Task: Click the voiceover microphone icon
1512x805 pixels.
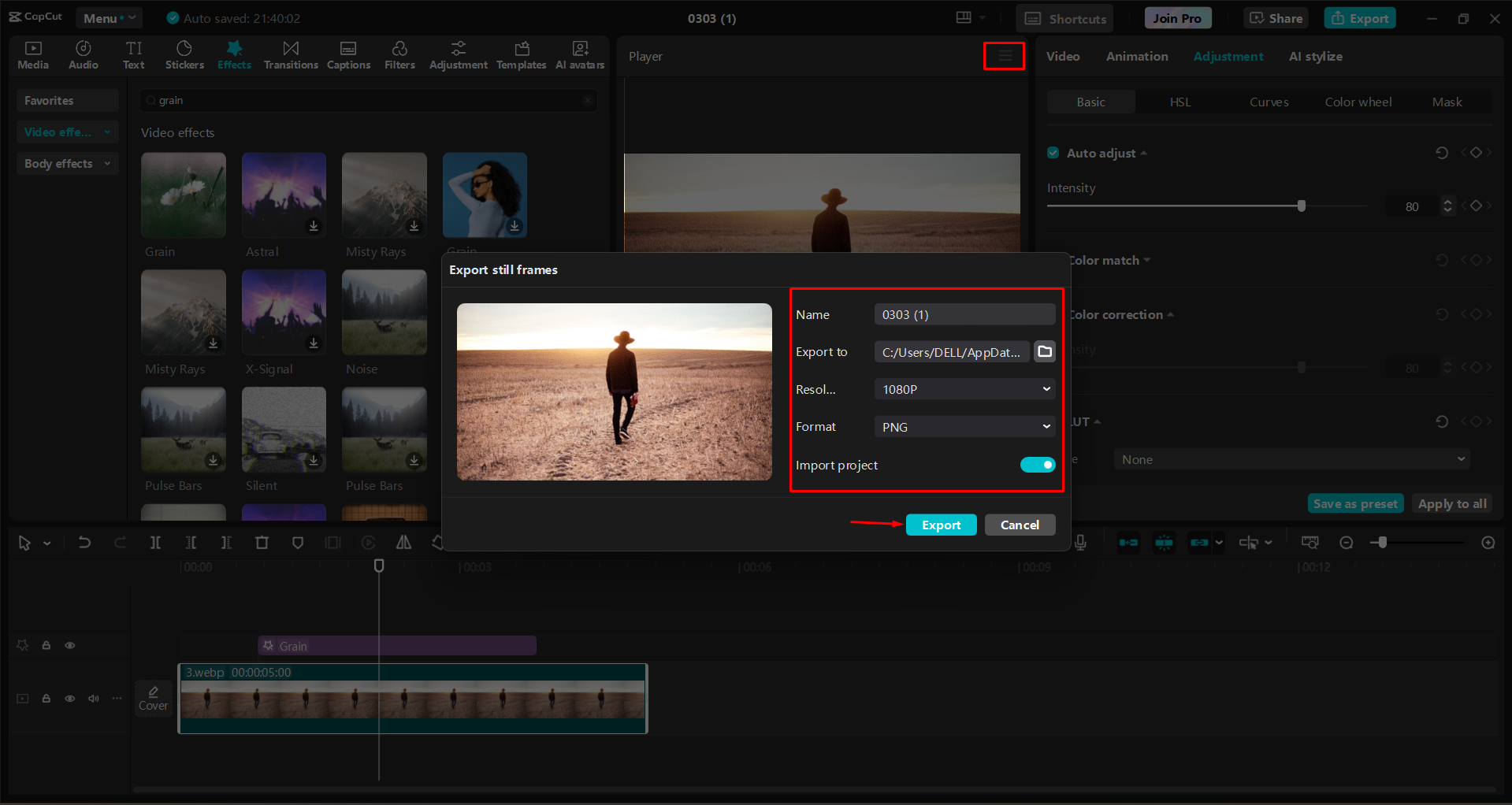Action: pyautogui.click(x=1081, y=542)
